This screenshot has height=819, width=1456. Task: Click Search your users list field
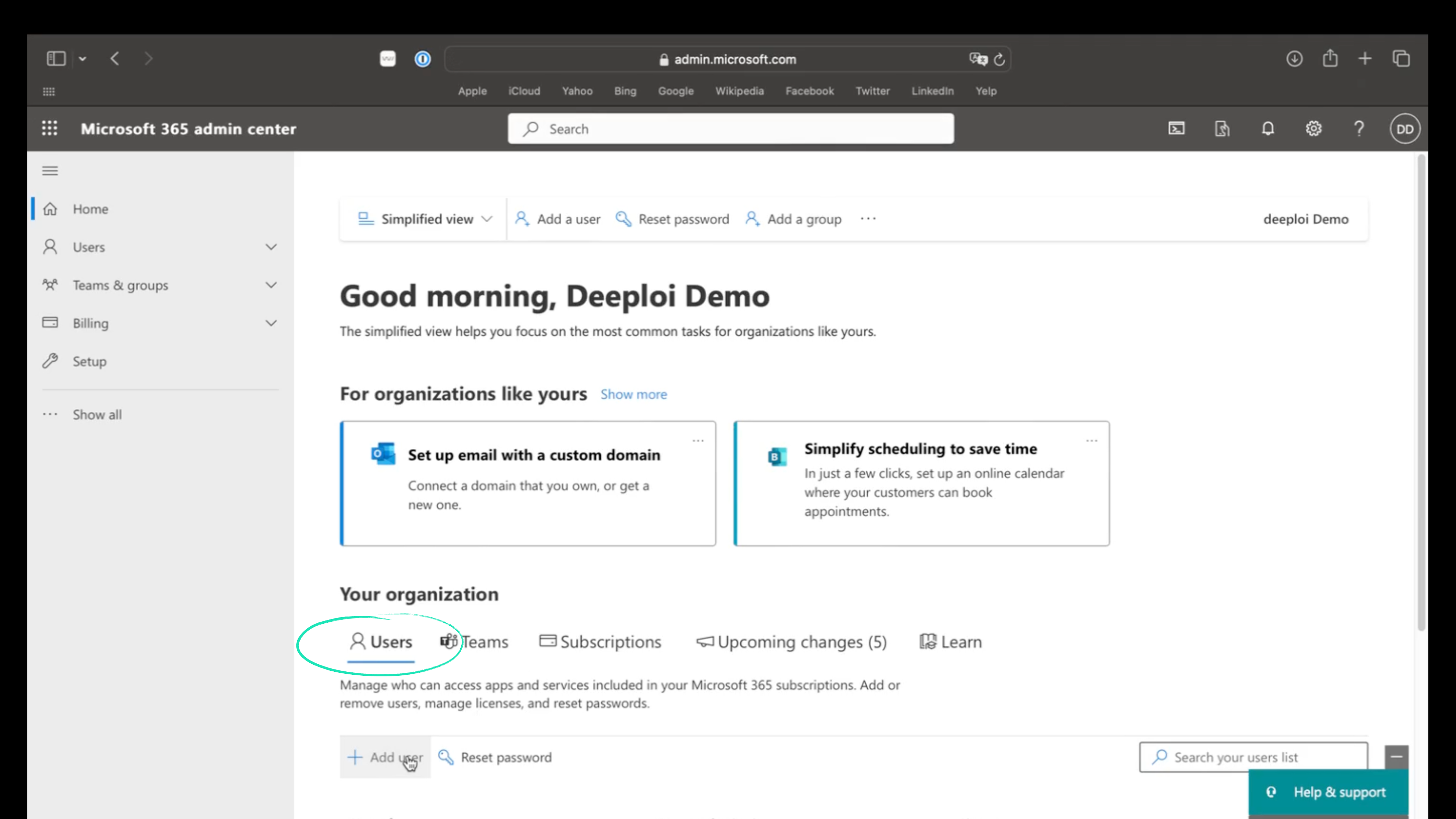(x=1238, y=757)
